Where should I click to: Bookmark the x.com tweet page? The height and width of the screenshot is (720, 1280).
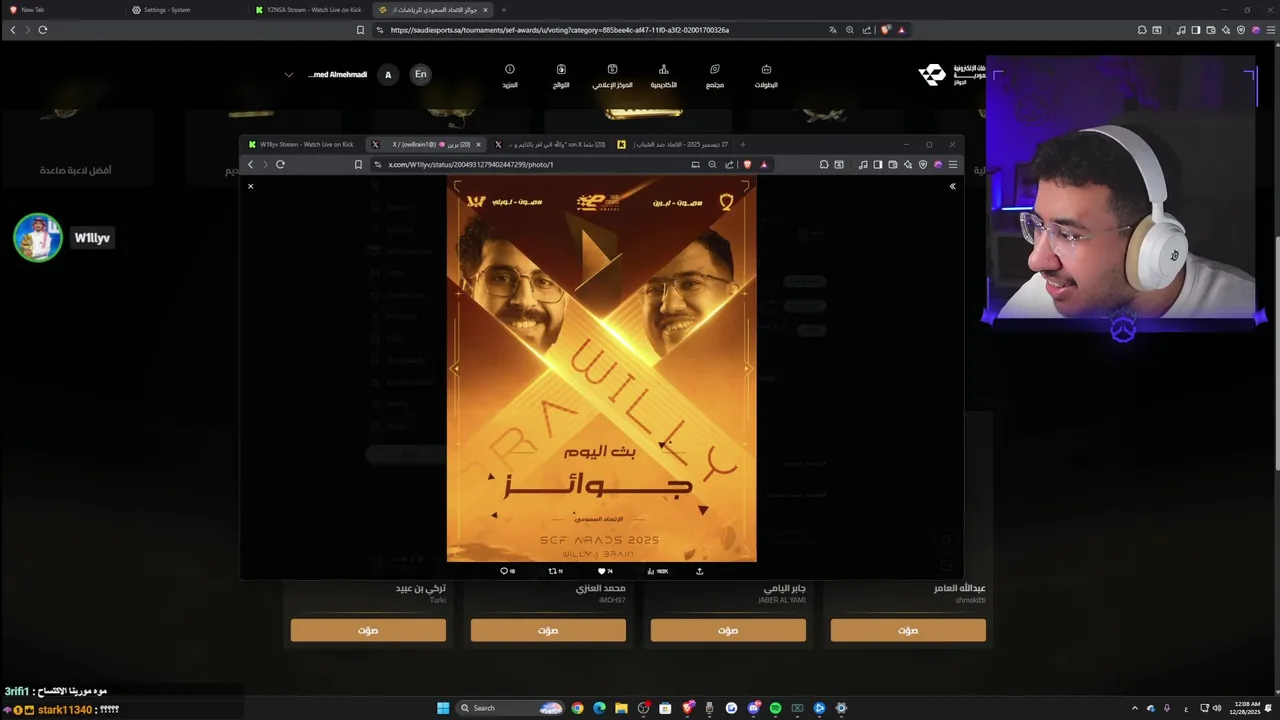[x=358, y=164]
